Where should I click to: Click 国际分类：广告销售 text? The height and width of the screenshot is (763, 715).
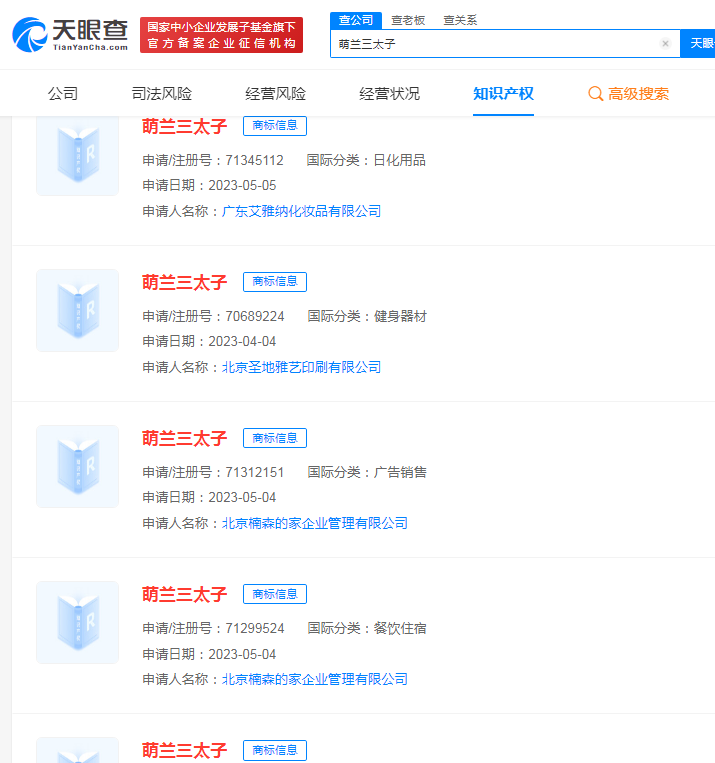[367, 472]
